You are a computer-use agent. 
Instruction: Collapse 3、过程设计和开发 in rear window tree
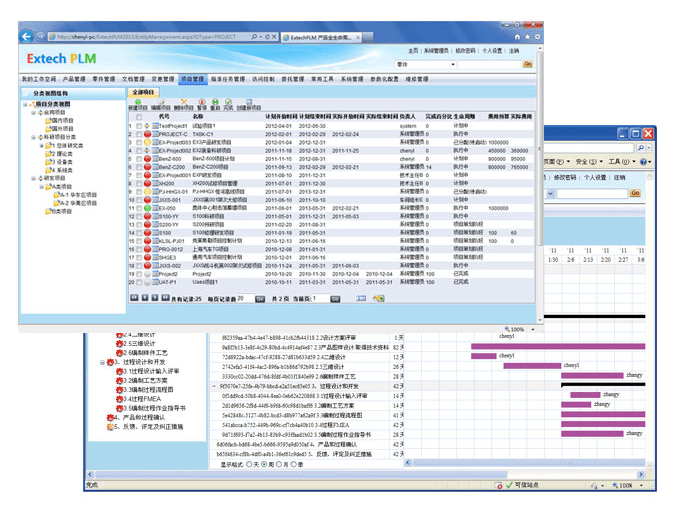[x=103, y=362]
